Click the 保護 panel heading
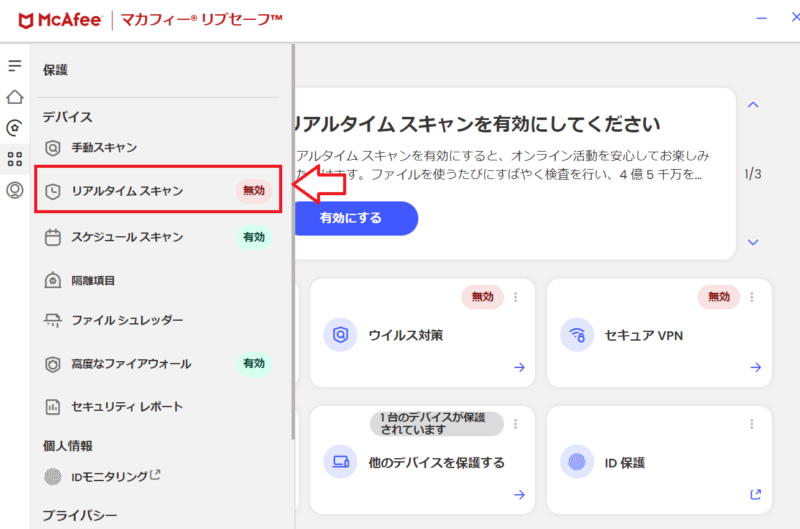Screen dimensions: 800x529 55,70
